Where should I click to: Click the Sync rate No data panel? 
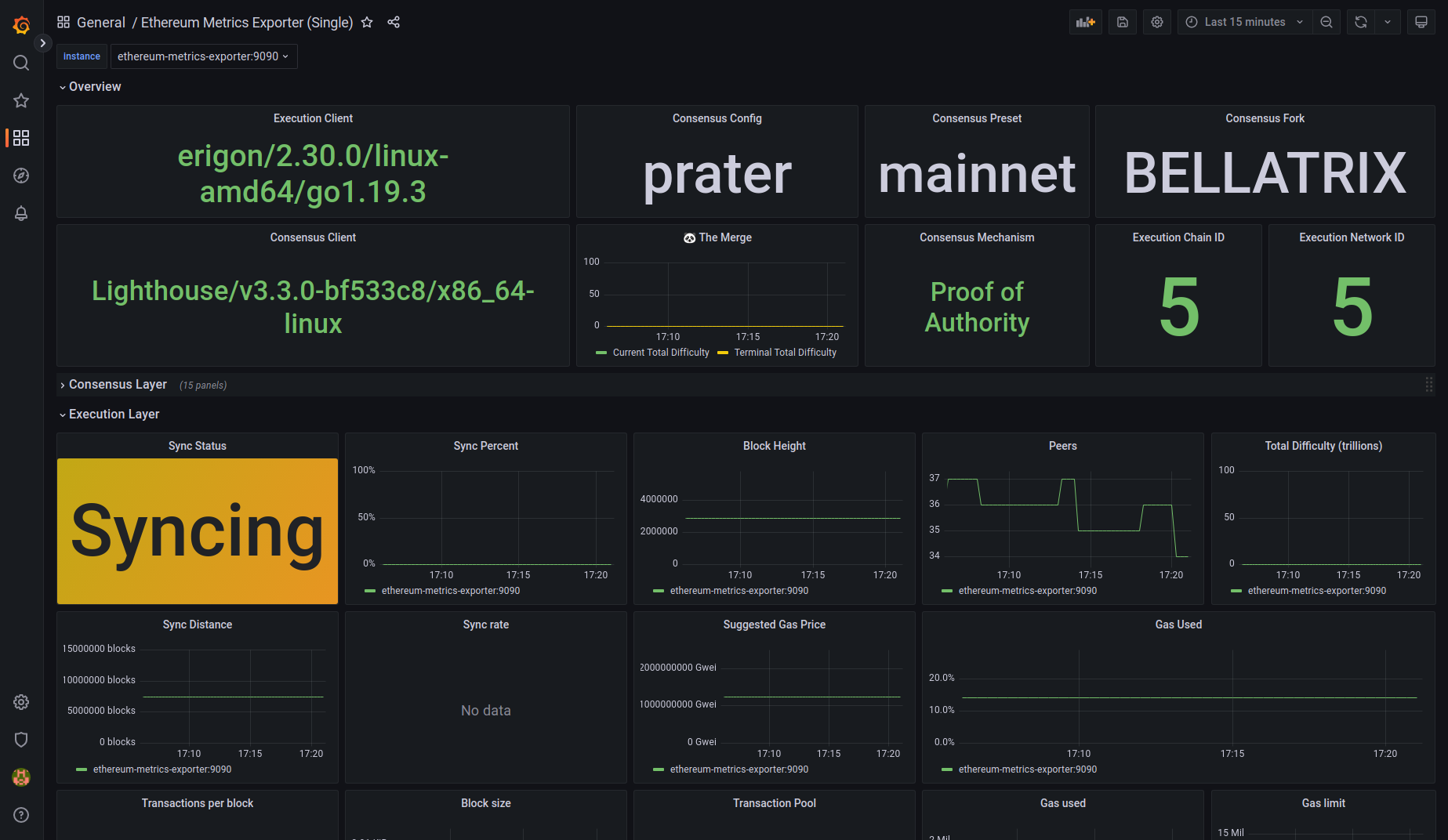pyautogui.click(x=486, y=711)
